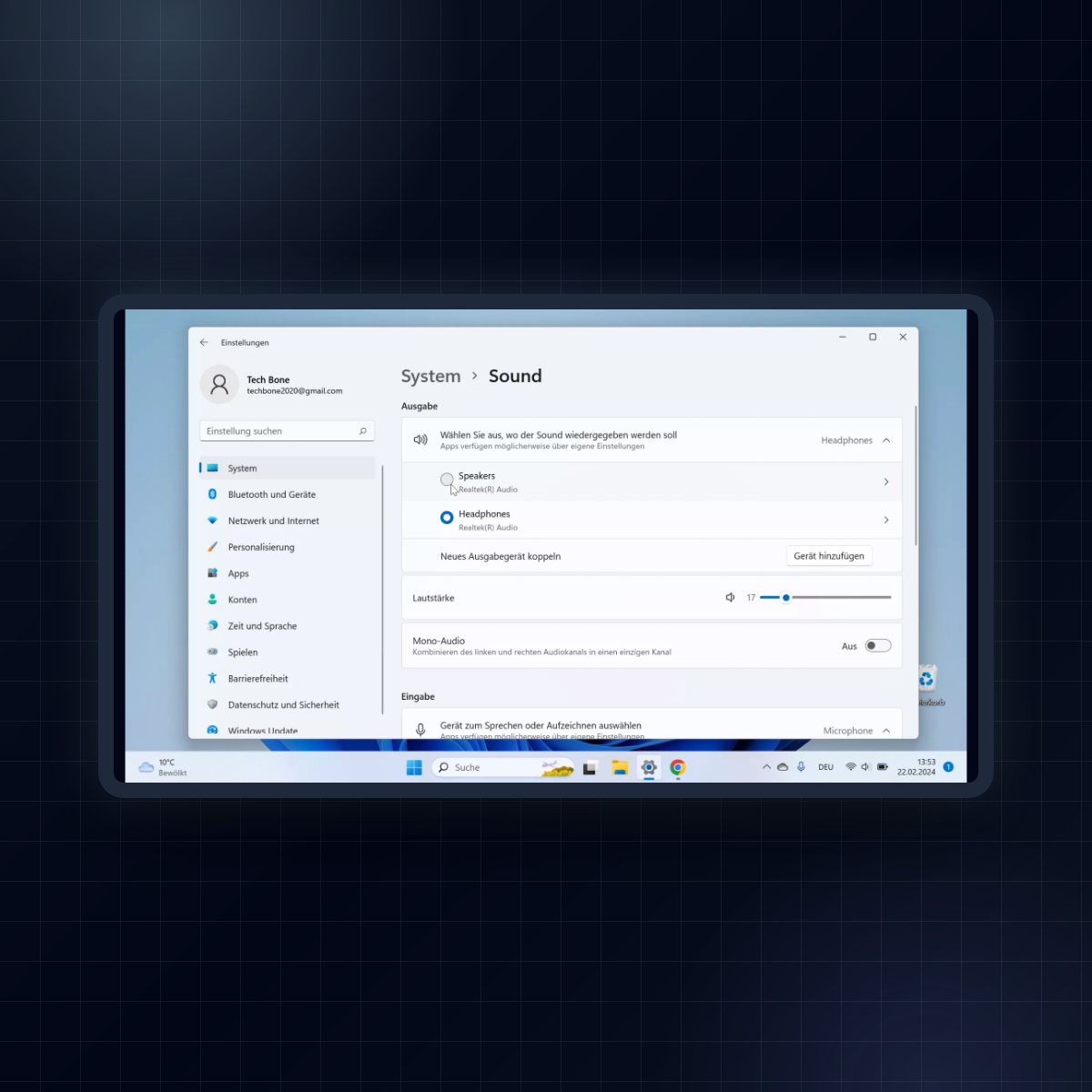Click the search magnifier in Einstellung suchen
Viewport: 1092px width, 1092px height.
click(x=362, y=431)
